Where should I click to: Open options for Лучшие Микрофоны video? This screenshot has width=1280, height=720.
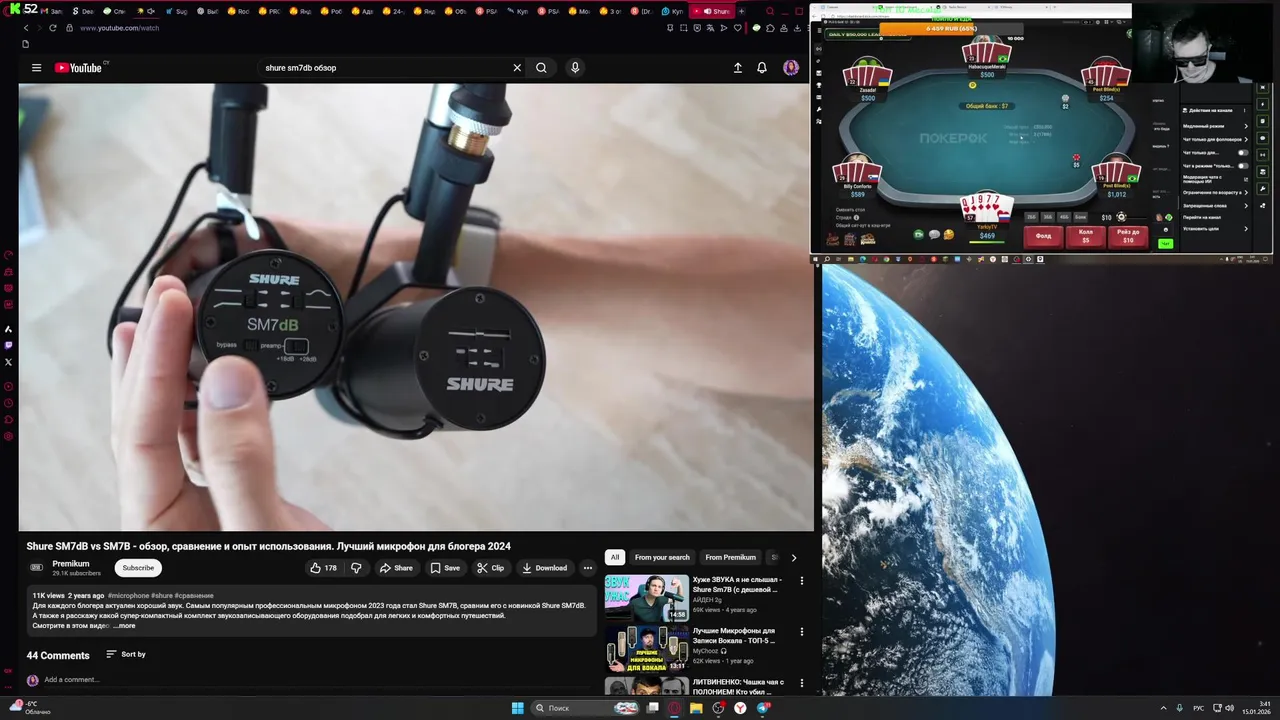tap(801, 632)
